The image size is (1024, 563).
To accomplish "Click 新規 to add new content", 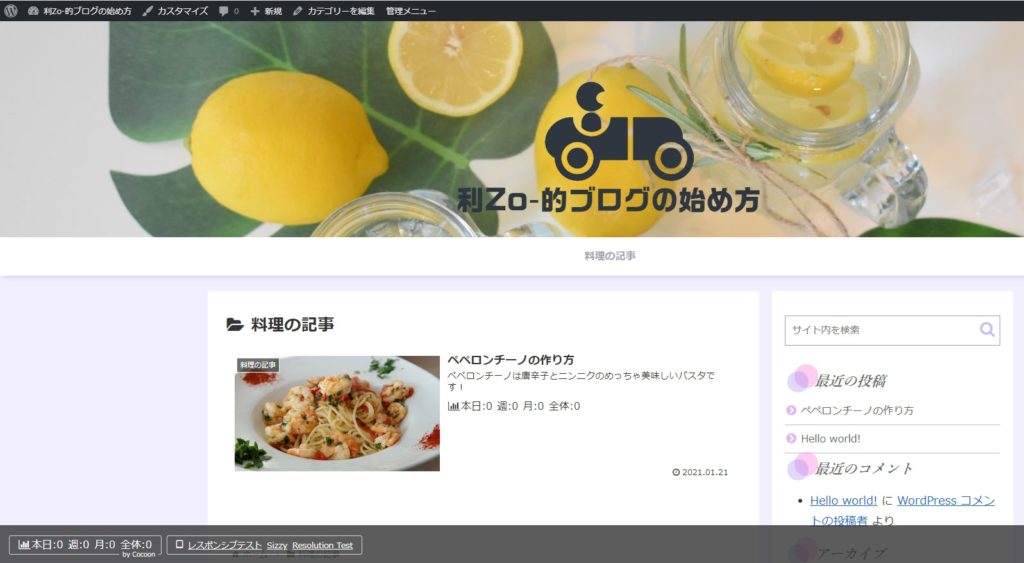I will point(266,11).
